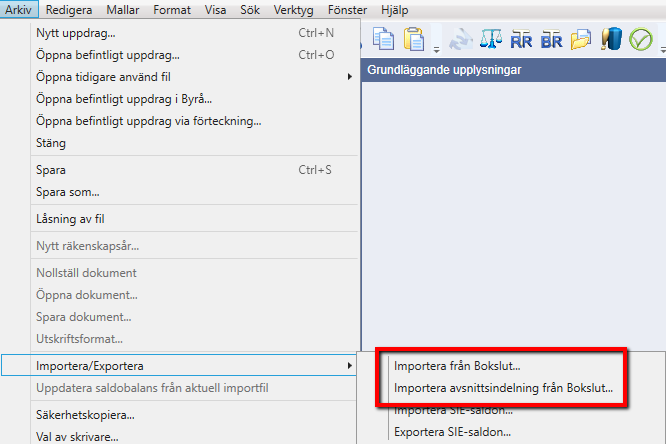Image resolution: width=666 pixels, height=444 pixels.
Task: Choose Spara som... menu entry
Action: (195, 192)
